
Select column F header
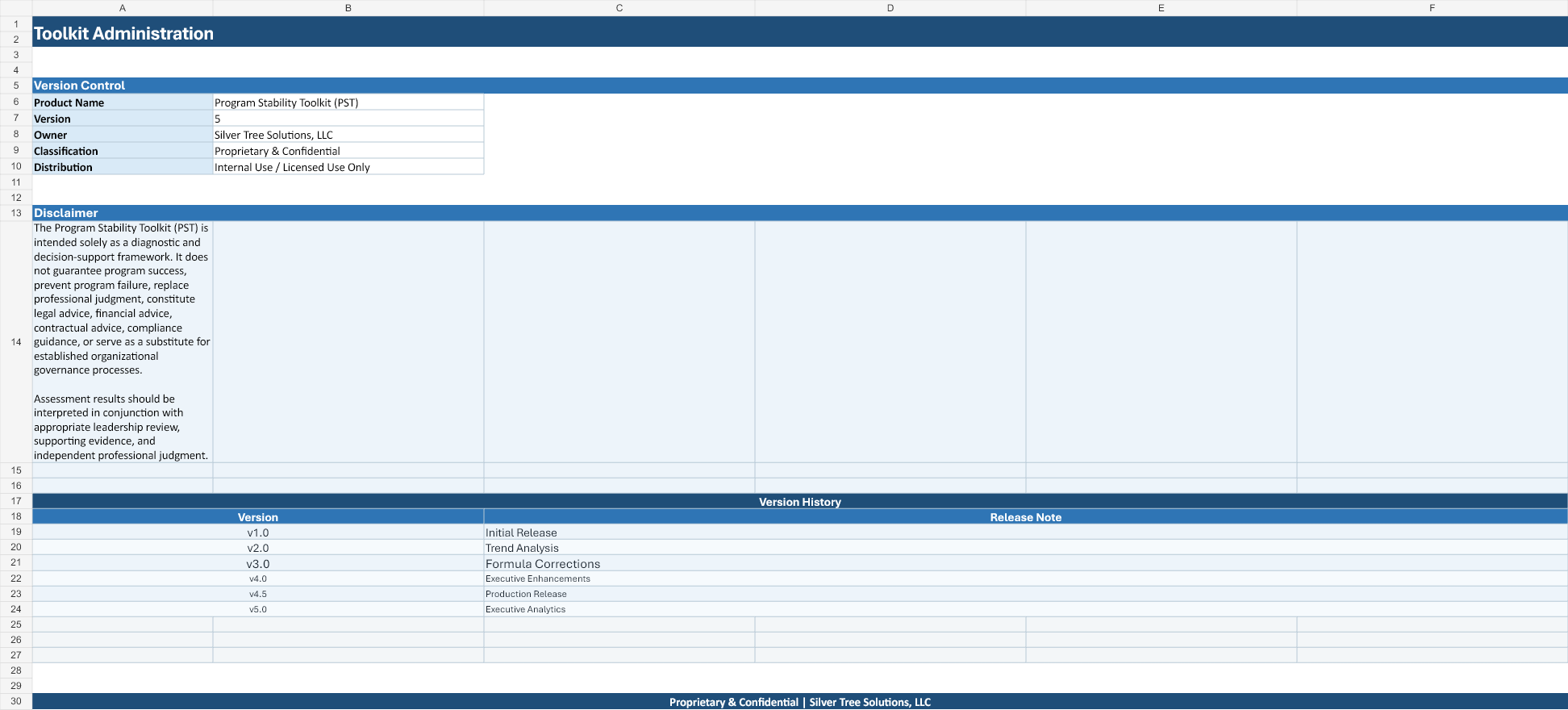click(x=1432, y=8)
